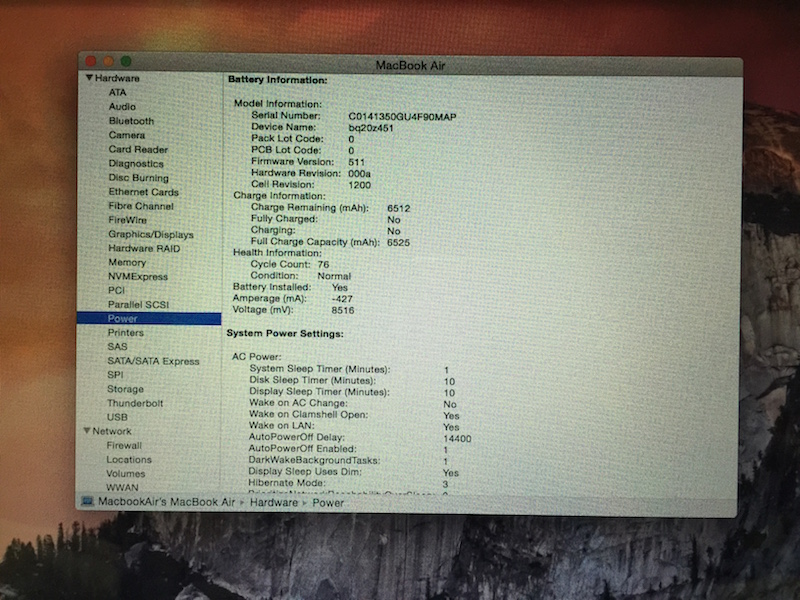Select Memory in the sidebar
This screenshot has height=600, width=800.
(x=127, y=262)
